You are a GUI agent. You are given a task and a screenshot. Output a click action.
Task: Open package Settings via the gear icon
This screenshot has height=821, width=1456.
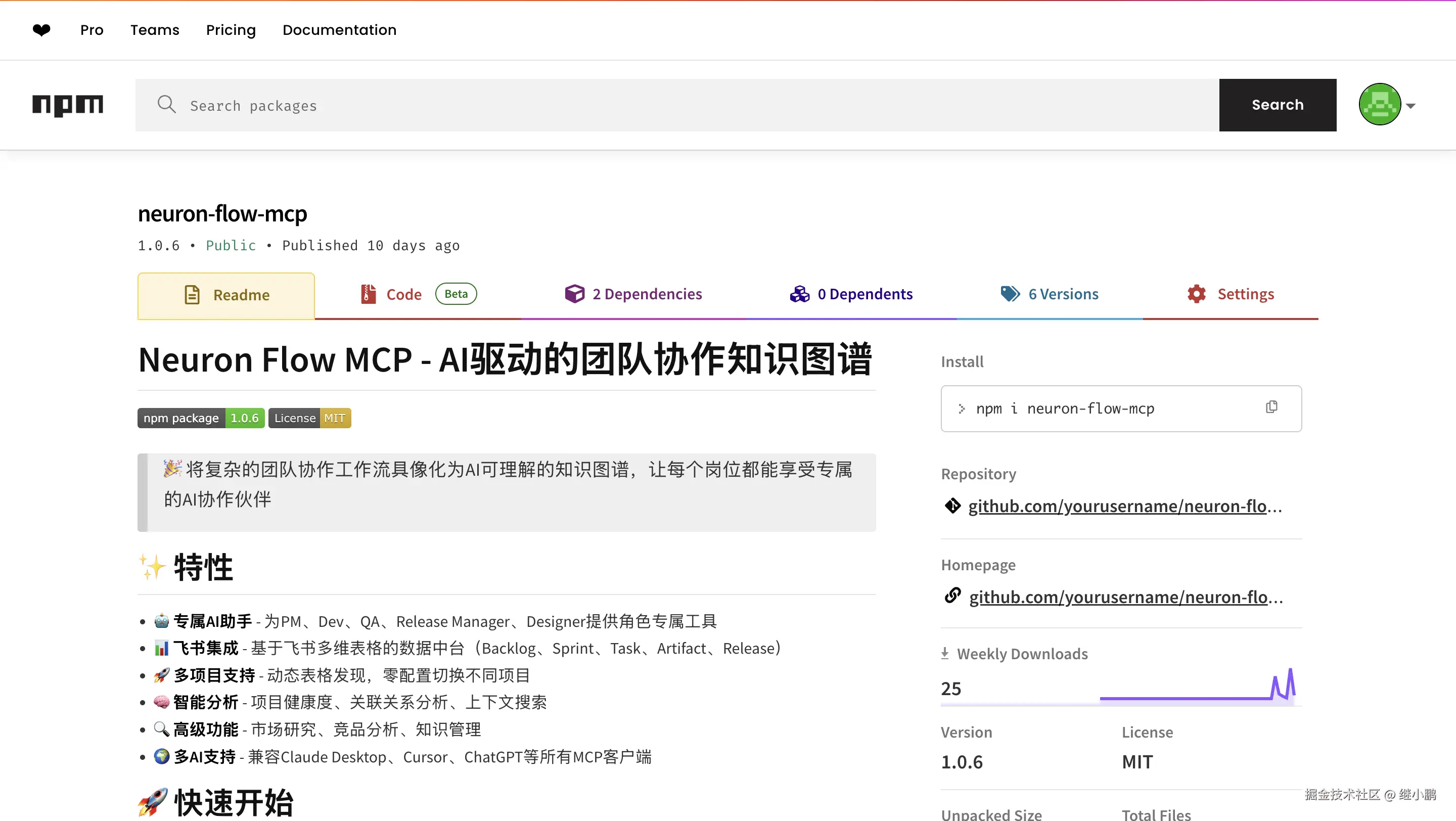click(1197, 293)
